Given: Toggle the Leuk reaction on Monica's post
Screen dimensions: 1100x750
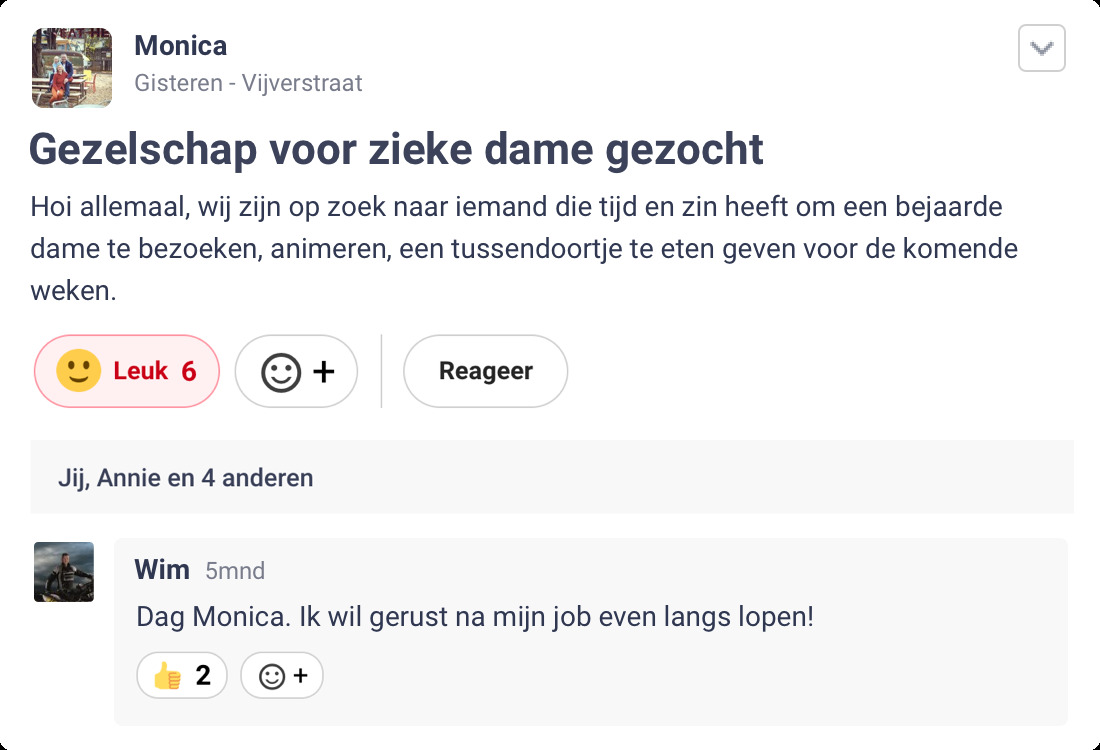Looking at the screenshot, I should point(127,371).
